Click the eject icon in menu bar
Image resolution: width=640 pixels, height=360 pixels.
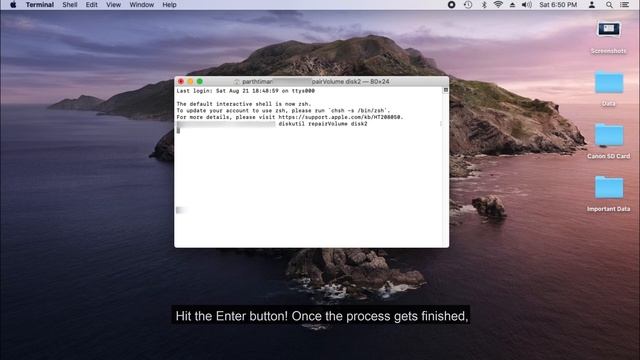coord(512,5)
